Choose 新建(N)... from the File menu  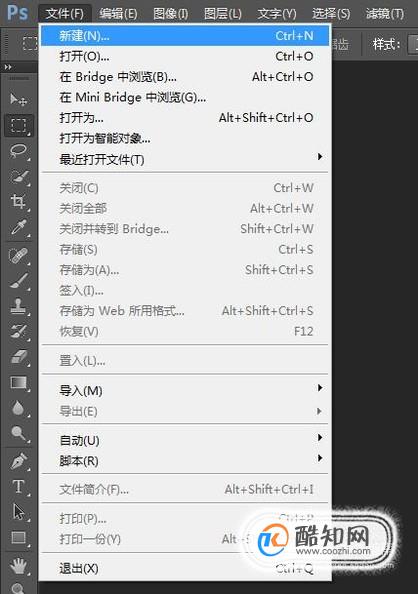pyautogui.click(x=185, y=36)
